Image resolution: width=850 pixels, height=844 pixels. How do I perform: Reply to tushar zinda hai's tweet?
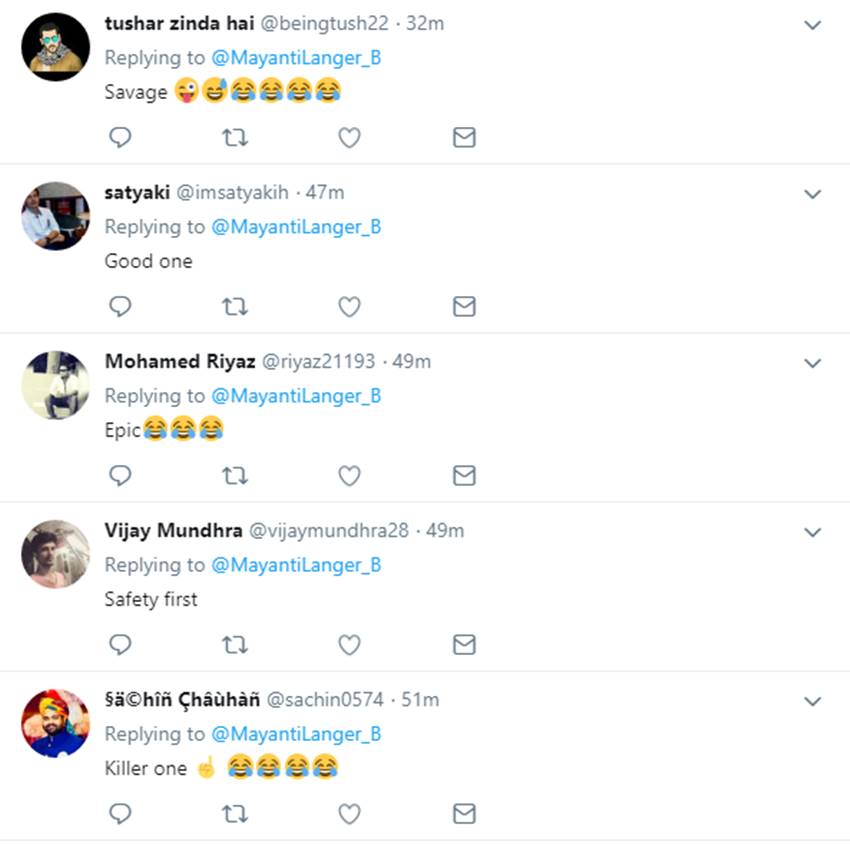[x=120, y=138]
